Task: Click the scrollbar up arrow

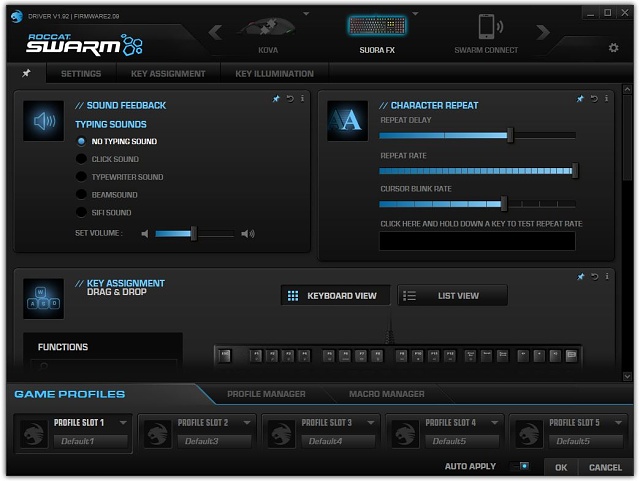Action: (x=627, y=89)
